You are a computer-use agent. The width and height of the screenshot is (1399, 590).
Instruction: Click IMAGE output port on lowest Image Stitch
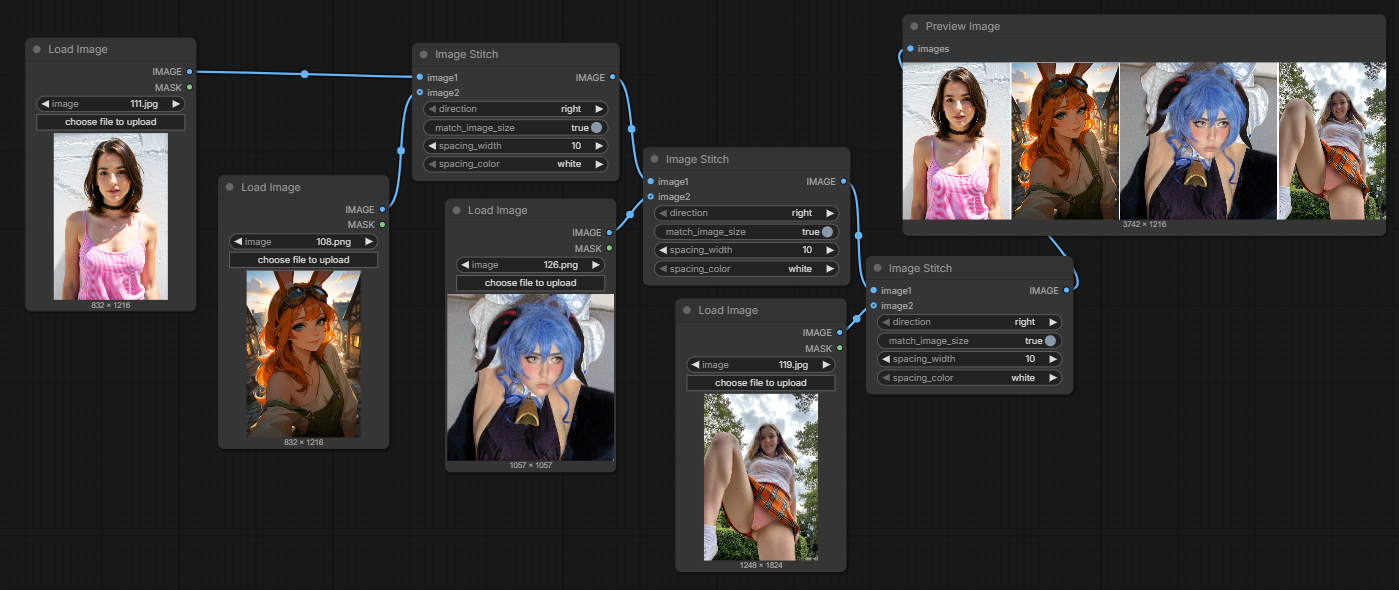(x=1067, y=291)
